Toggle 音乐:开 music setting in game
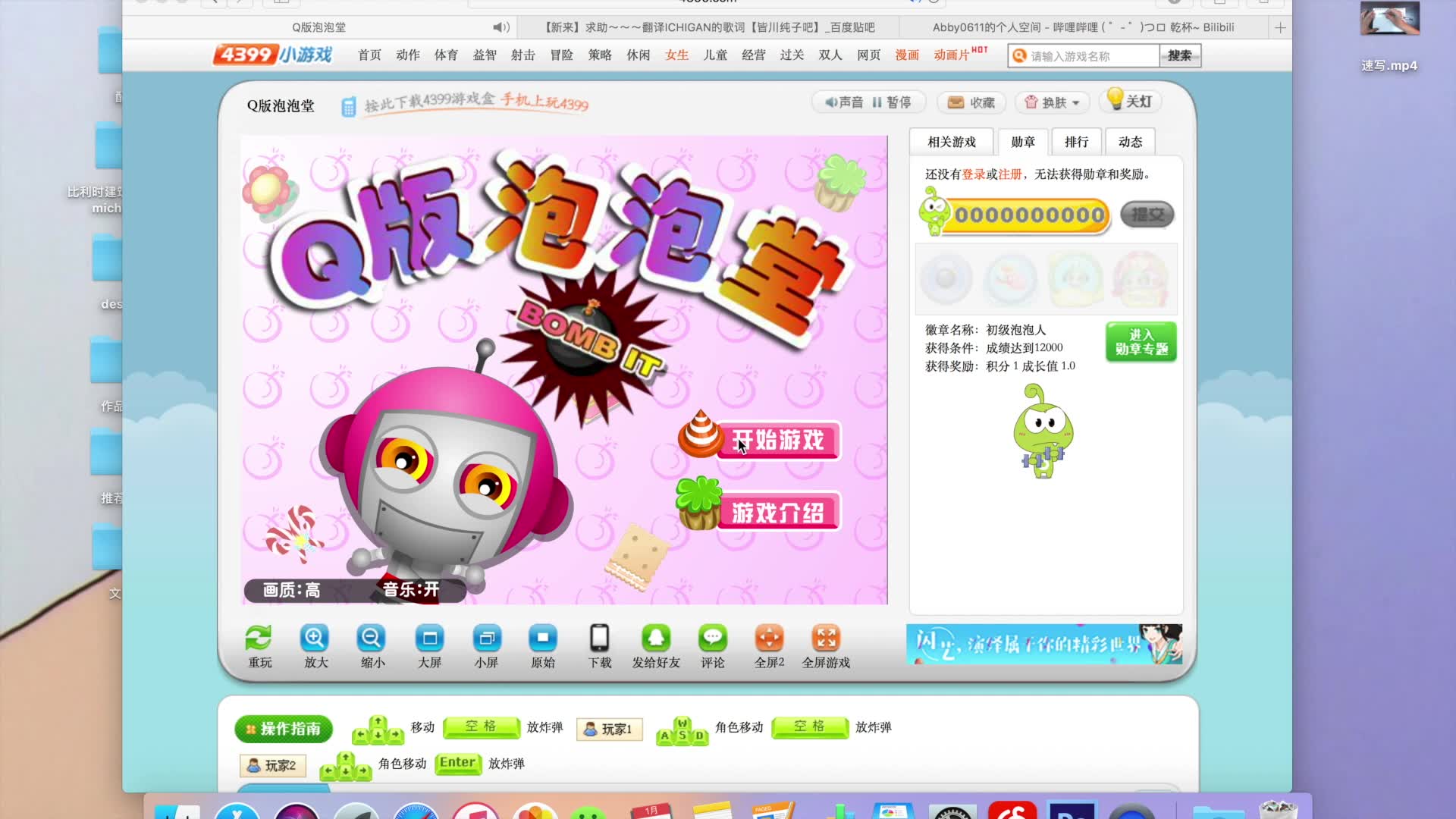 click(x=410, y=589)
